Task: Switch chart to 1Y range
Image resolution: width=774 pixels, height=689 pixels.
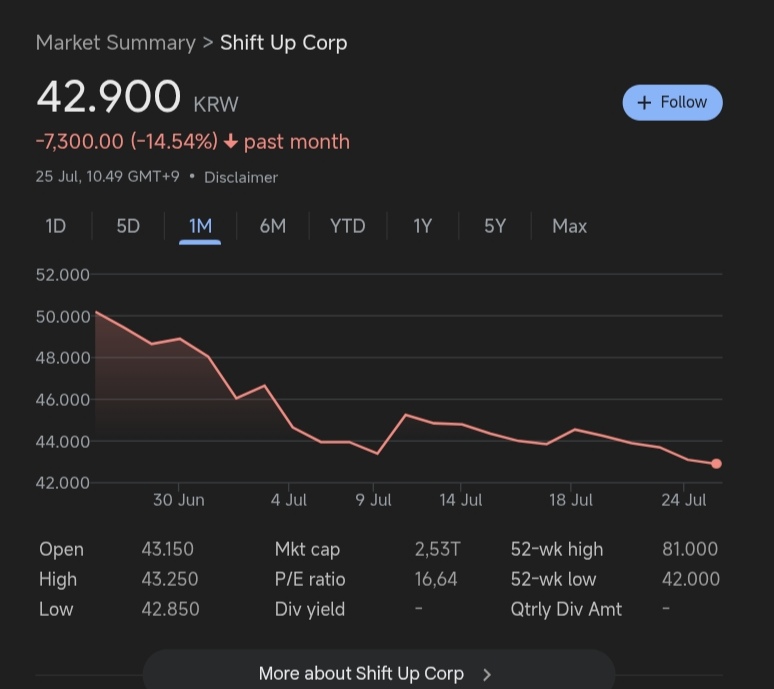Action: coord(423,226)
